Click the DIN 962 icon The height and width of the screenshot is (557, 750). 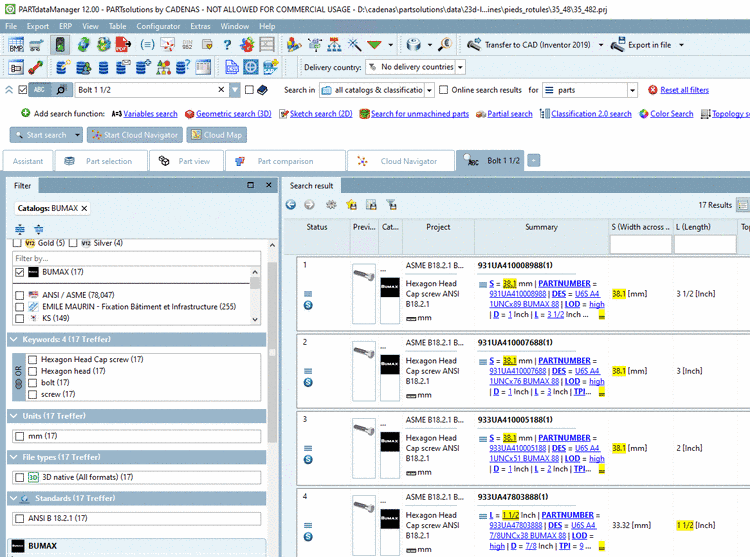(x=187, y=45)
